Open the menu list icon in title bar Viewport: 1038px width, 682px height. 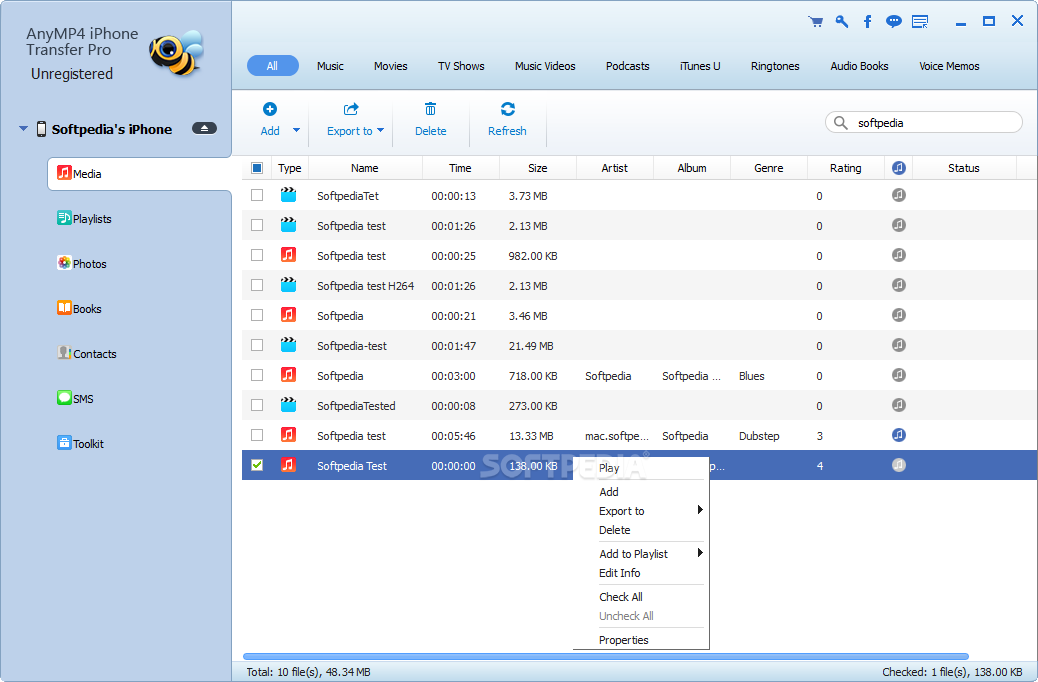point(920,22)
